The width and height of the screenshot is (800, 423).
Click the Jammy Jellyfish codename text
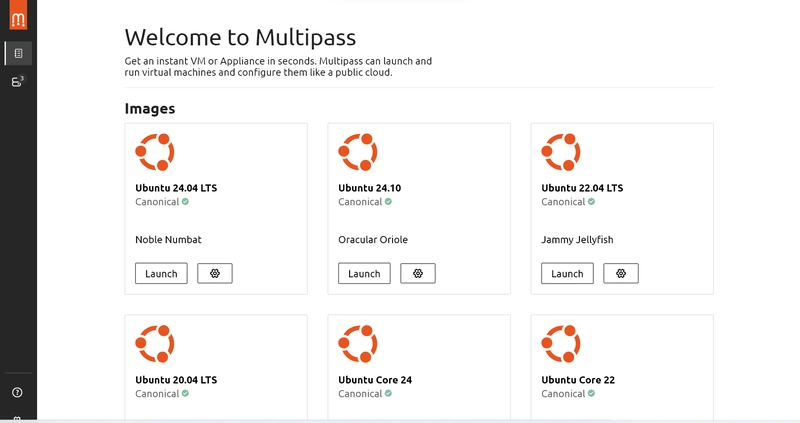pyautogui.click(x=577, y=240)
